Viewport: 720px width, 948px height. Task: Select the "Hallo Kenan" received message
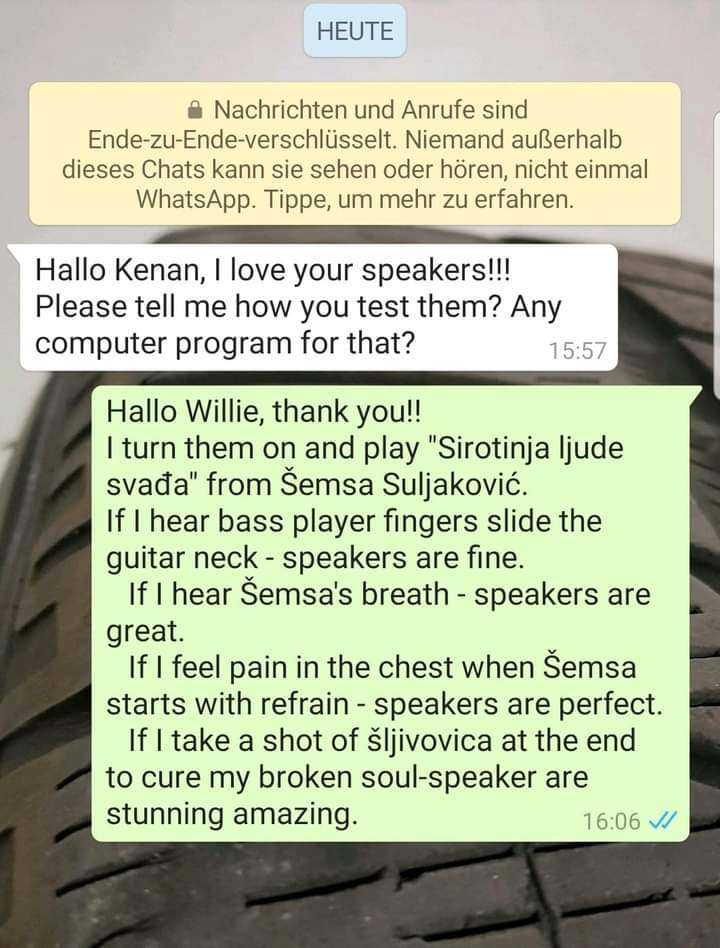coord(319,307)
